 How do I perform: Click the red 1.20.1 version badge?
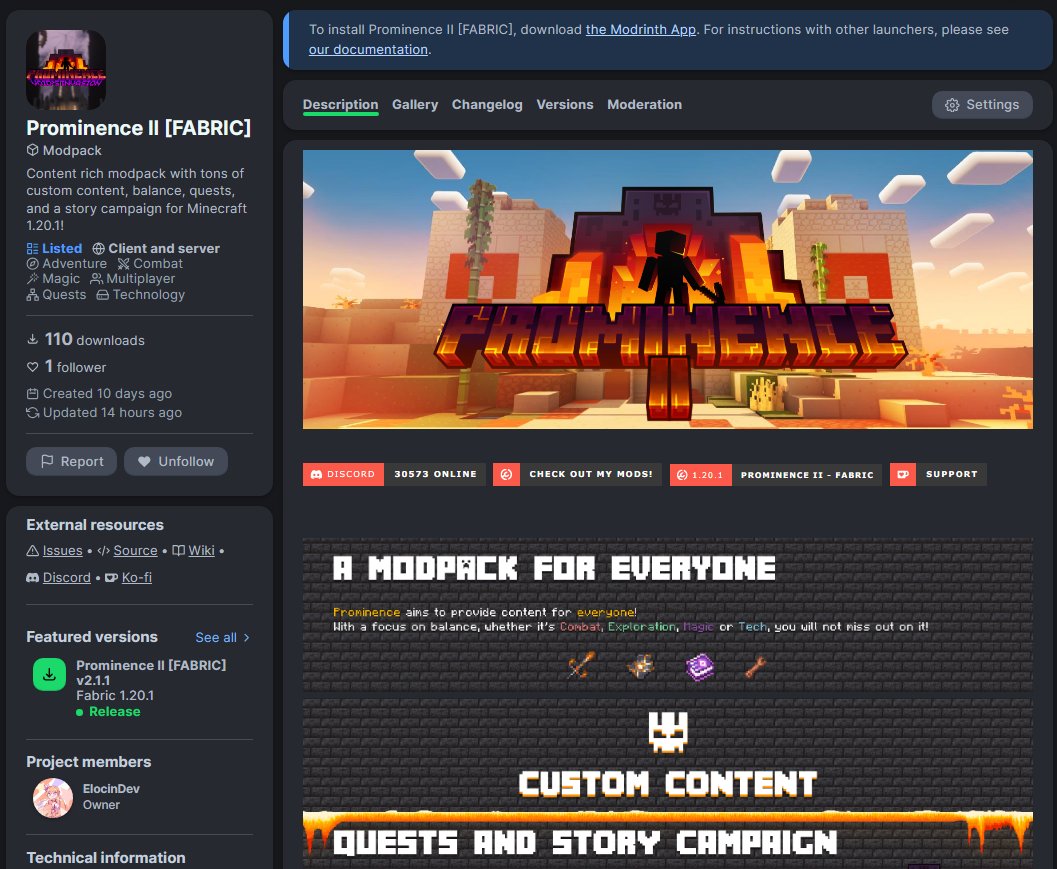click(x=700, y=475)
